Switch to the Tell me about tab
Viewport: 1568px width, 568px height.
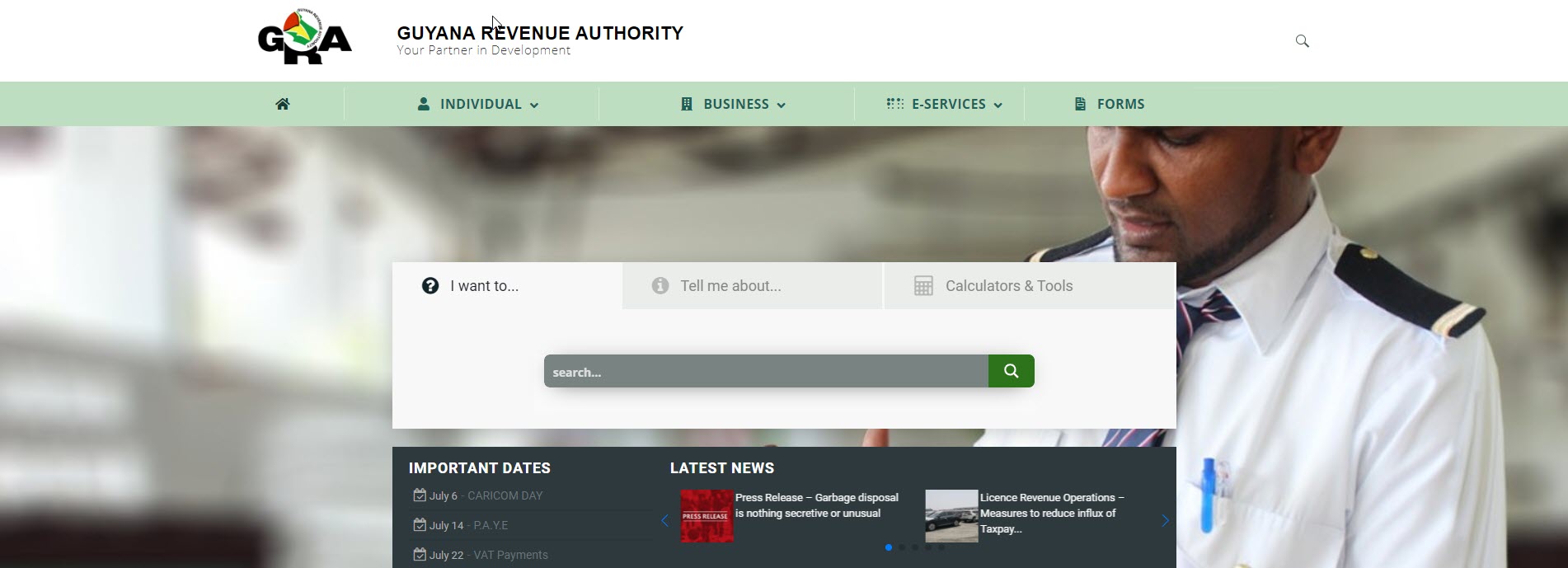pos(730,286)
